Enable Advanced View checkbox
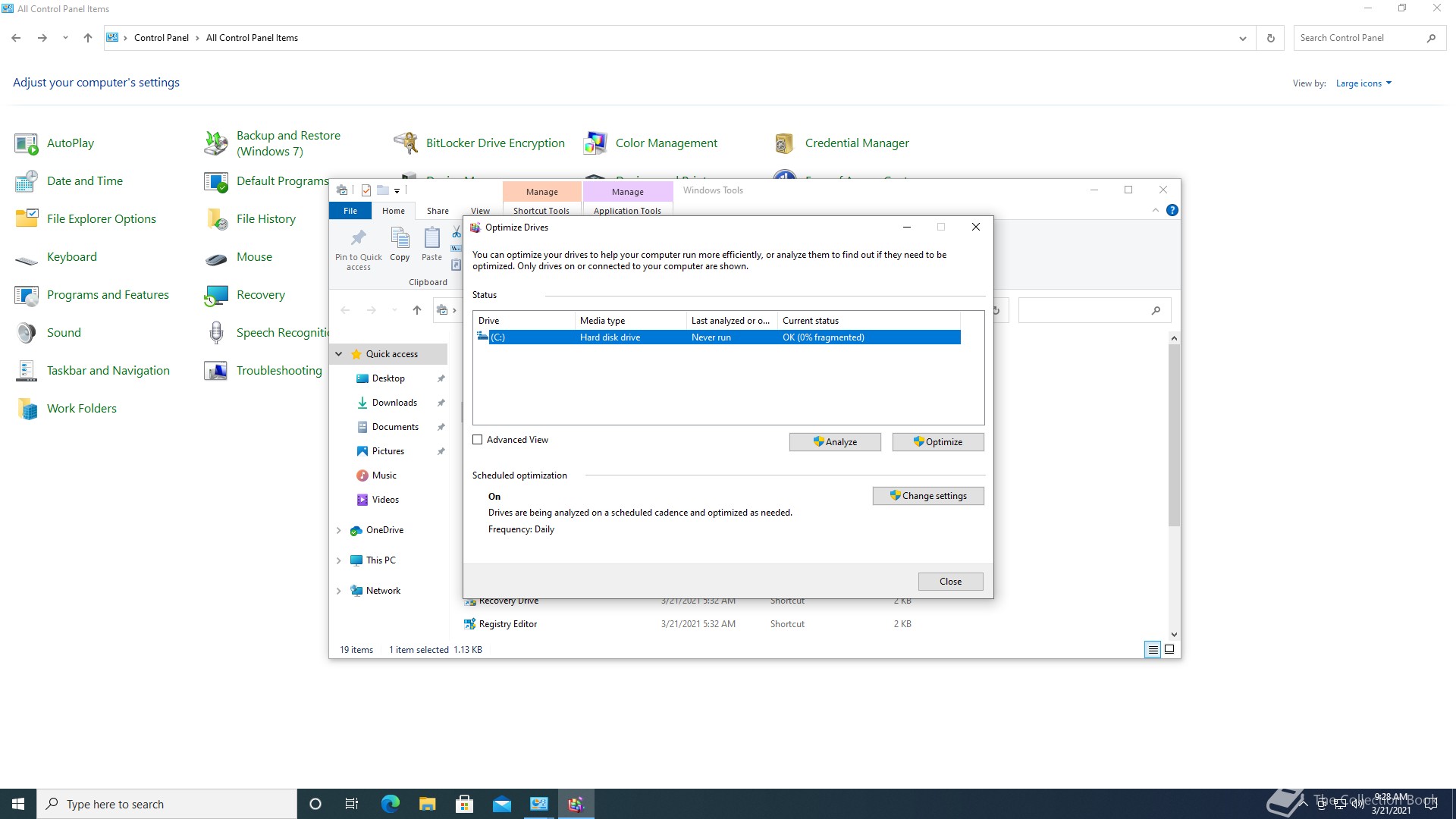1456x819 pixels. coord(478,440)
